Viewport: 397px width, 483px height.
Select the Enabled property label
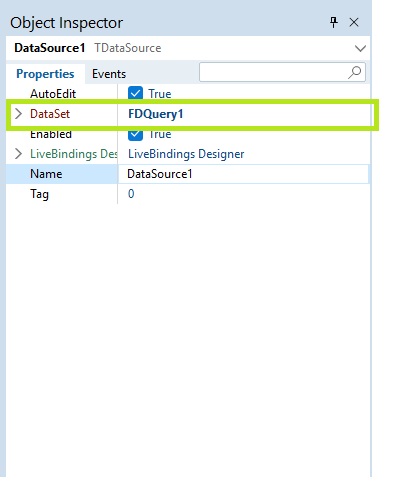tap(51, 134)
